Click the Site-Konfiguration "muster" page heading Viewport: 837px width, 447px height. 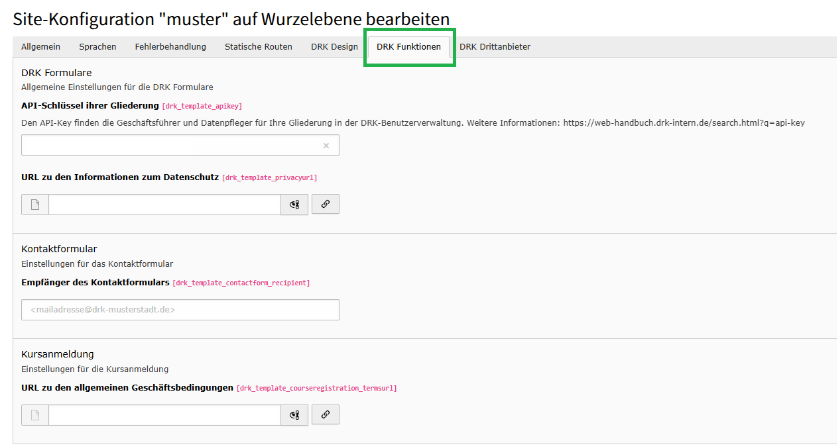point(231,18)
